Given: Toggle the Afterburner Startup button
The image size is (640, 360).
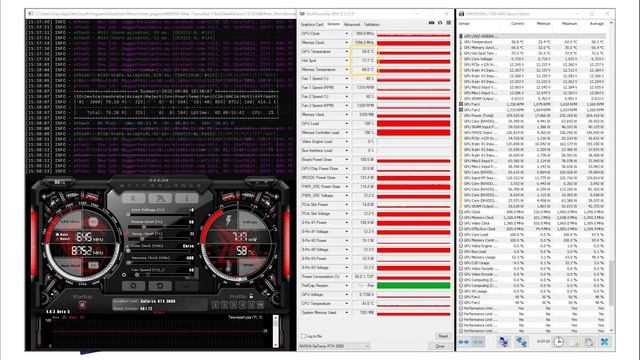Looking at the screenshot, I should click(82, 304).
